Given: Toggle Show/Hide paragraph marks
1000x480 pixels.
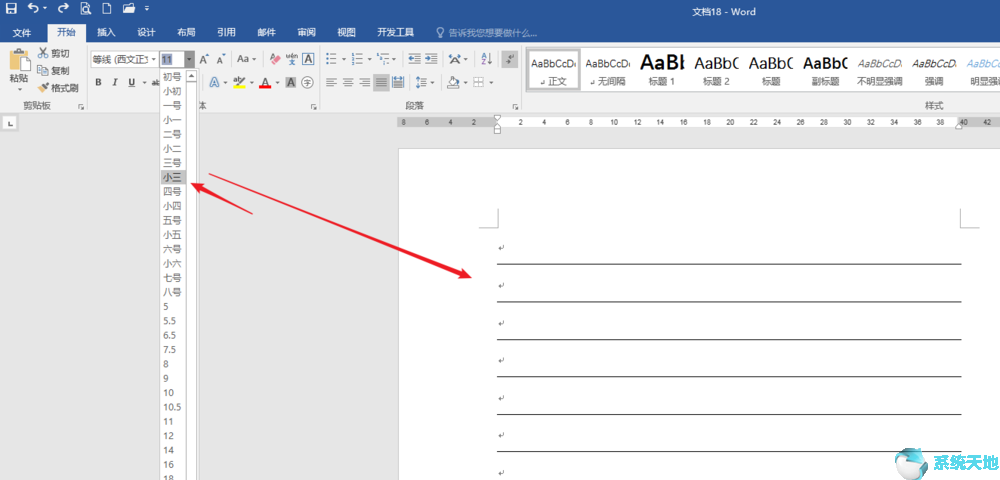Looking at the screenshot, I should click(x=510, y=59).
